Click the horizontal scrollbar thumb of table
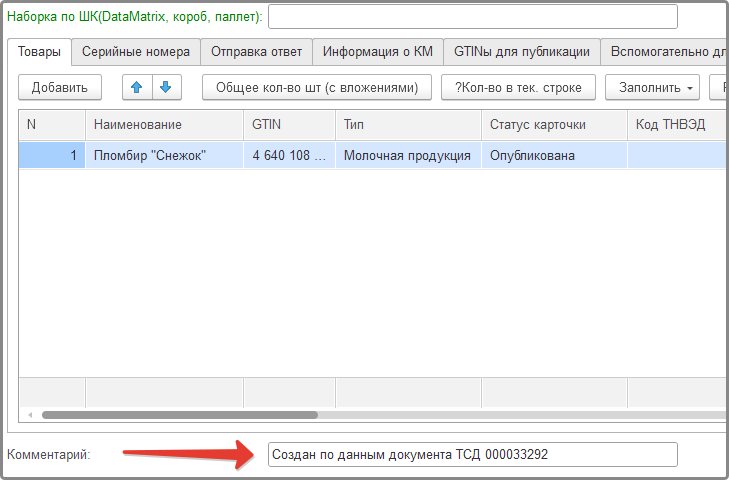729x480 pixels. tap(180, 415)
